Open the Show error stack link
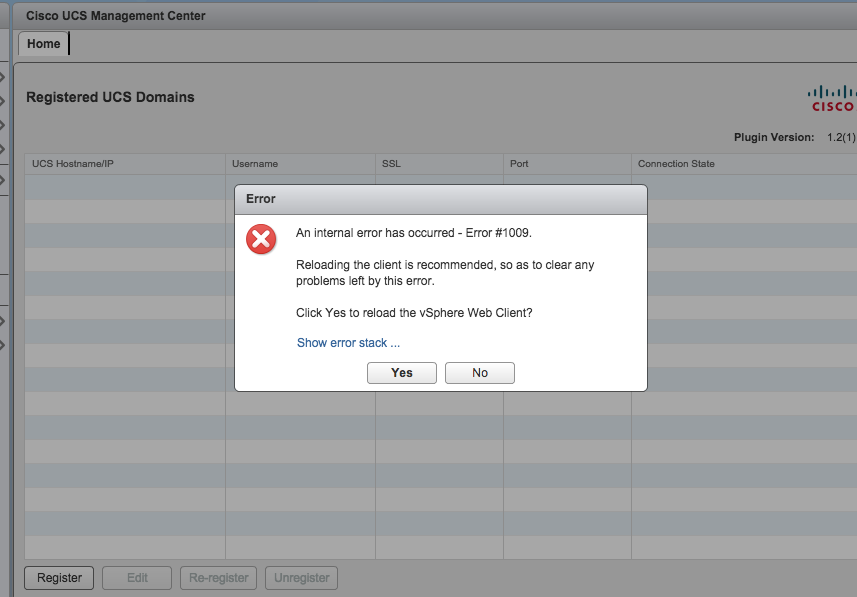 click(348, 343)
